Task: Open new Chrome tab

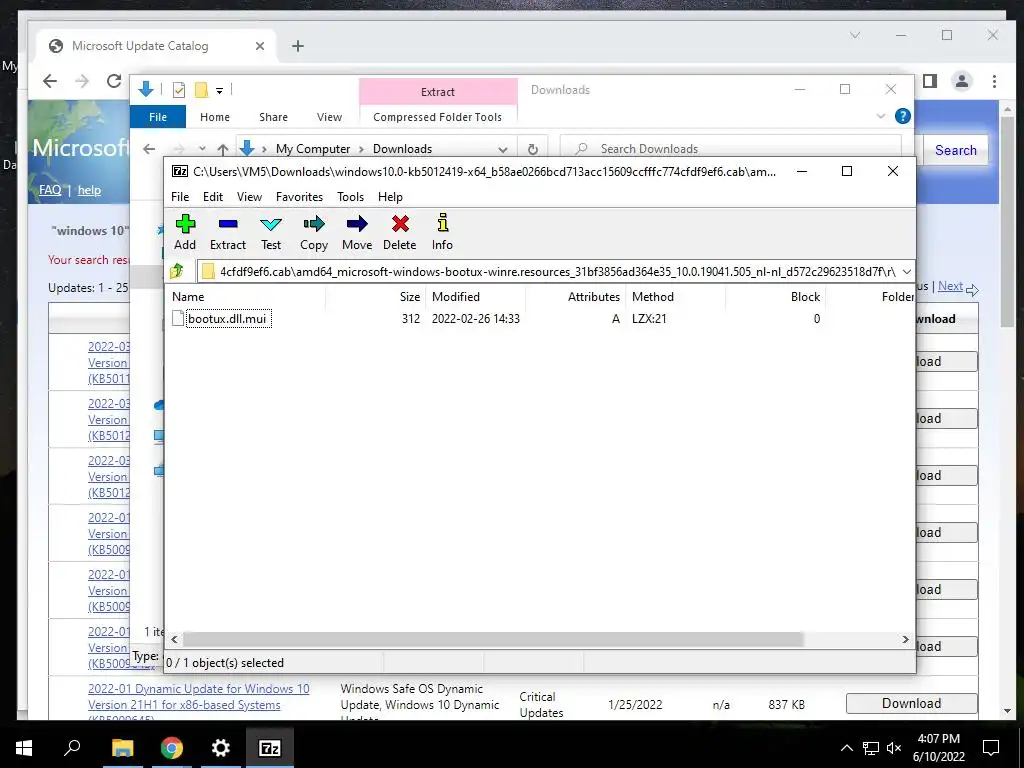Action: click(x=298, y=46)
